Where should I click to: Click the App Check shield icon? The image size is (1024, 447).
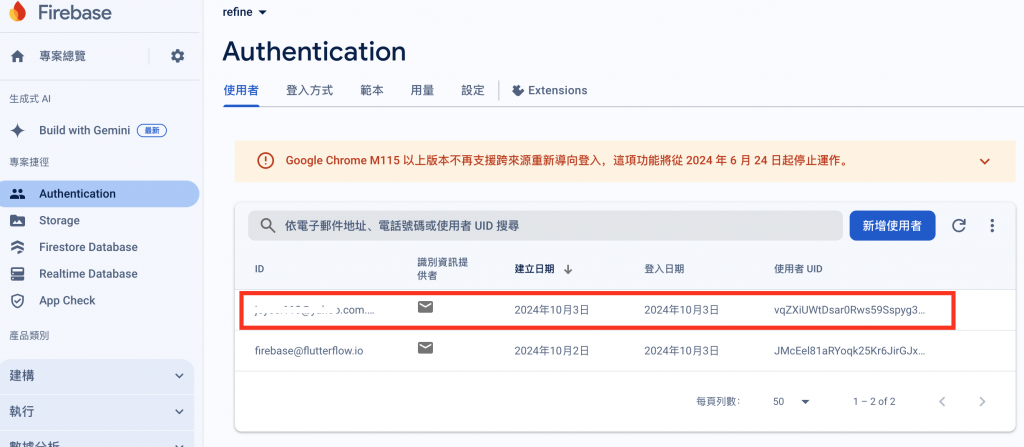(18, 301)
